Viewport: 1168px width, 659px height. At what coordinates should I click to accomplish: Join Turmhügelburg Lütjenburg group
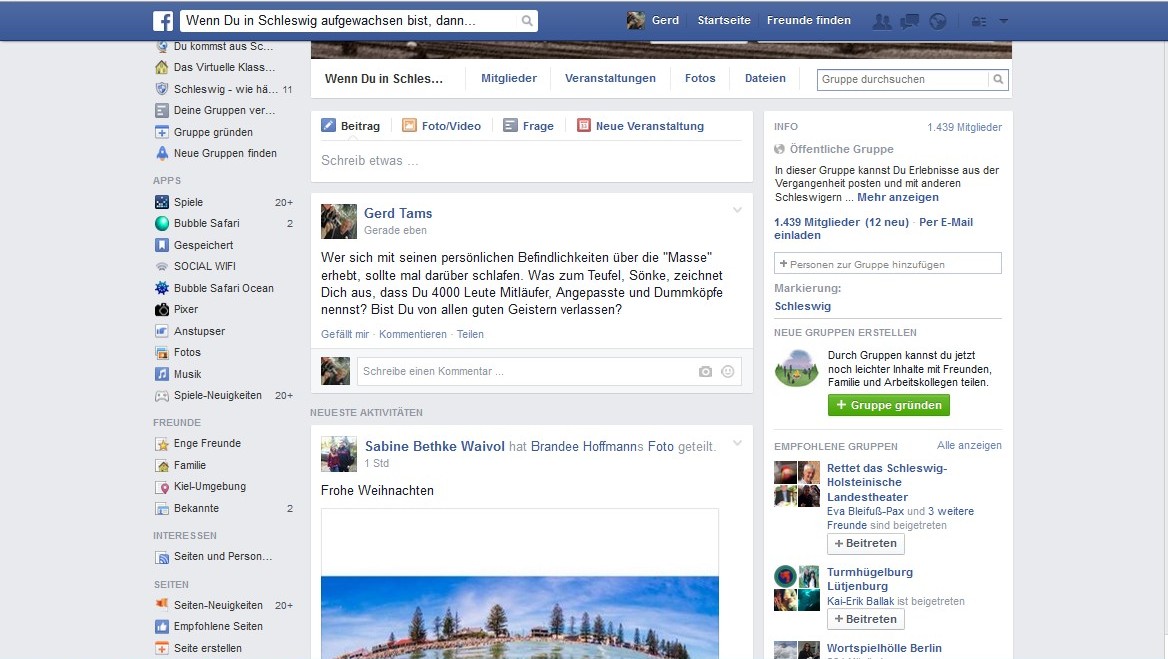[x=866, y=620]
